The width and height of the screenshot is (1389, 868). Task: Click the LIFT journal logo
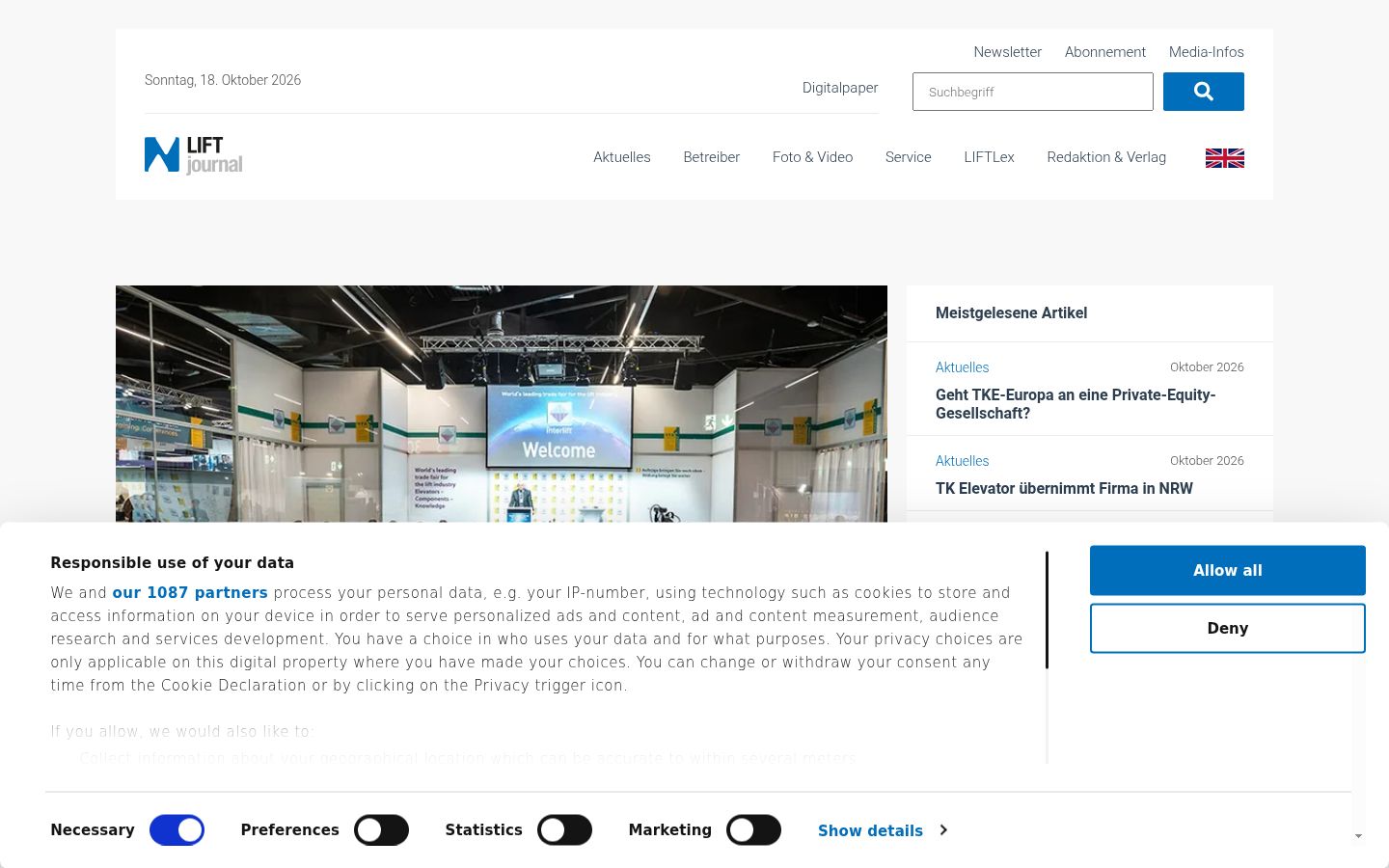[193, 155]
